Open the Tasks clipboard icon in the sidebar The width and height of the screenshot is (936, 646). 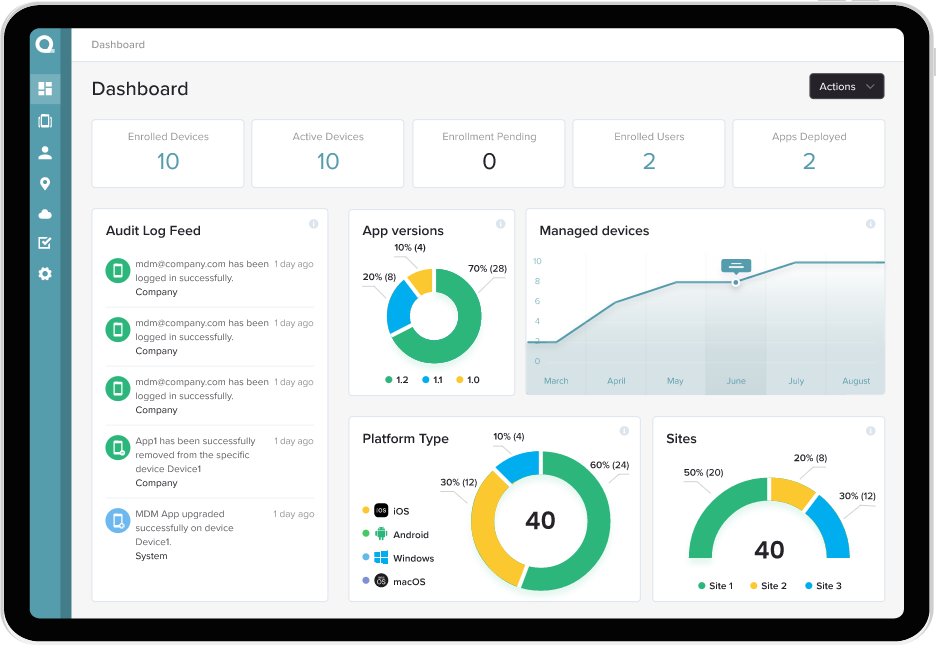click(45, 243)
